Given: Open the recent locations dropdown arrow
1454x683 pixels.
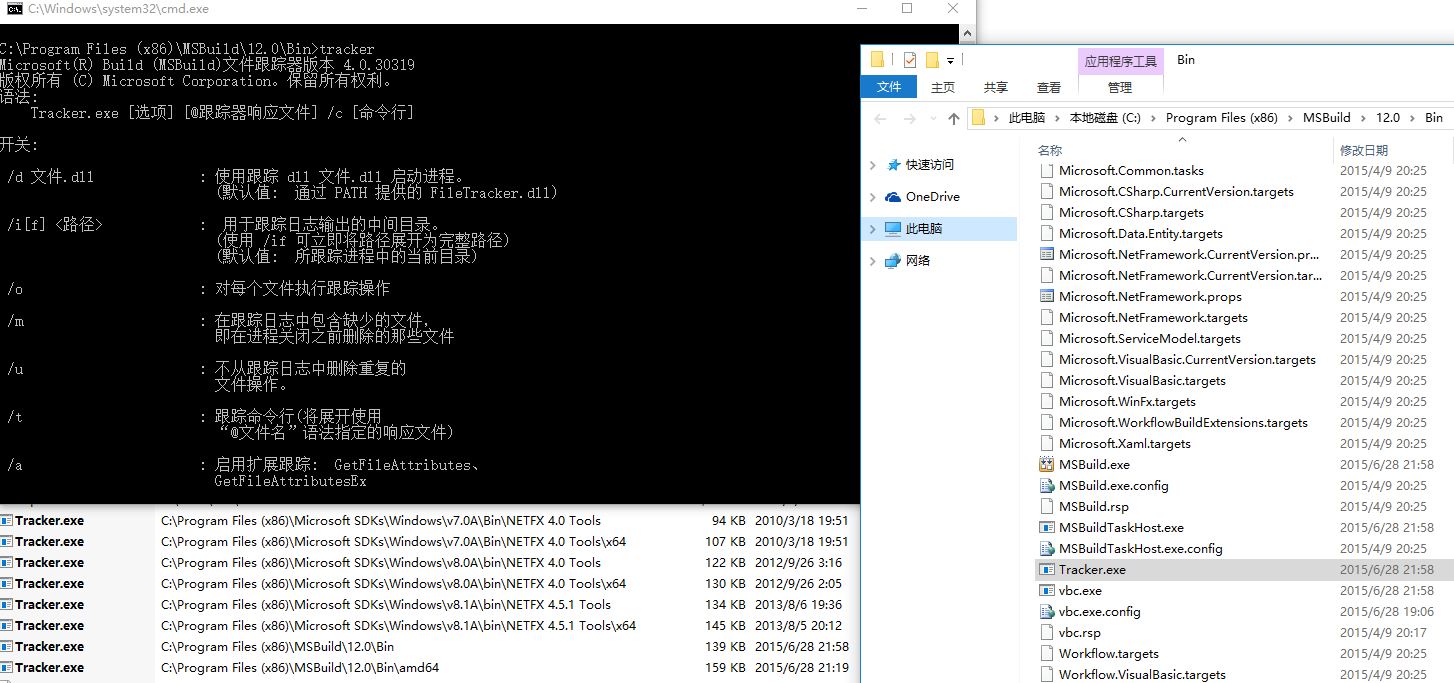Looking at the screenshot, I should point(932,119).
